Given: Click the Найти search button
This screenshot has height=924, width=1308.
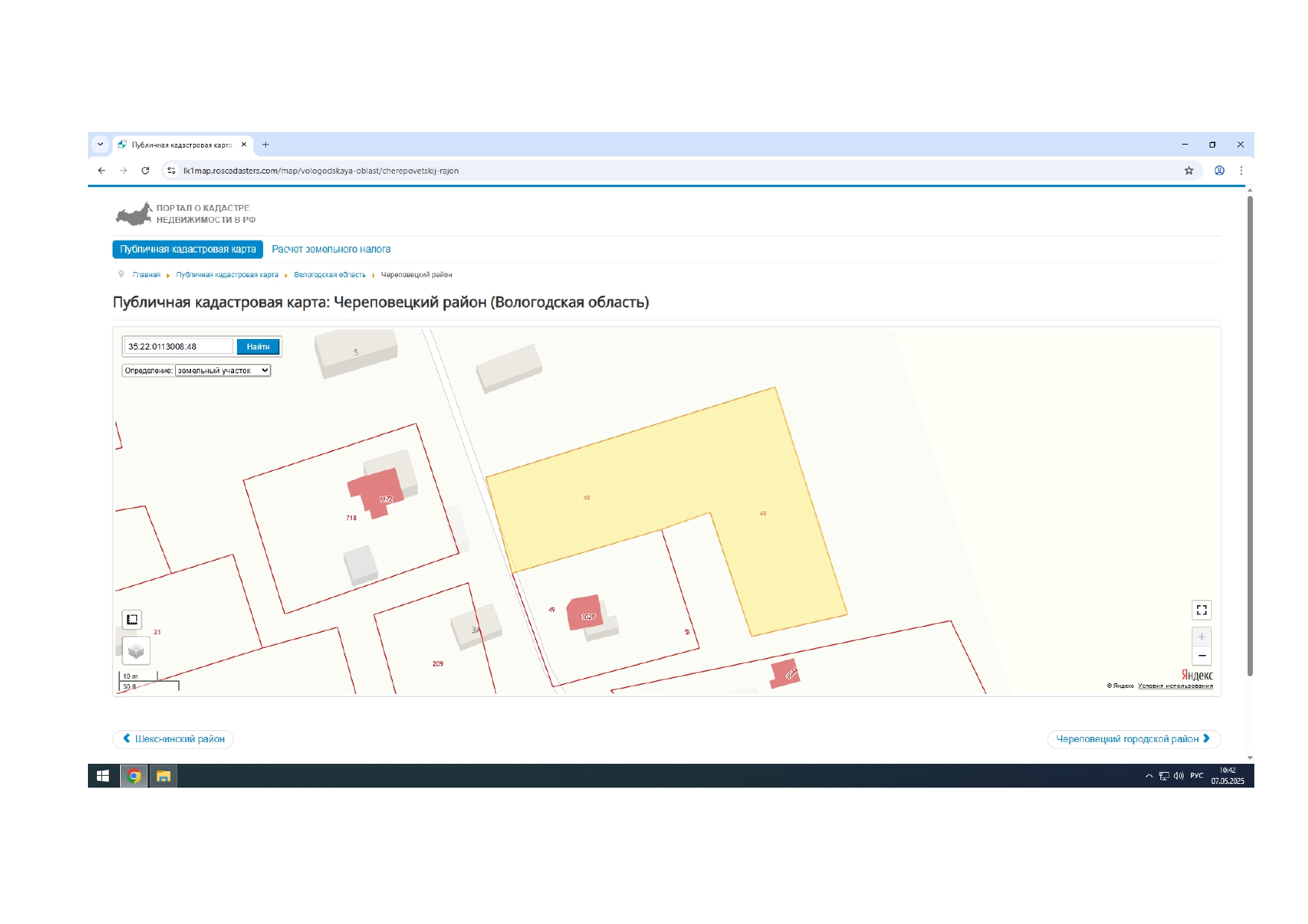Looking at the screenshot, I should pos(258,346).
